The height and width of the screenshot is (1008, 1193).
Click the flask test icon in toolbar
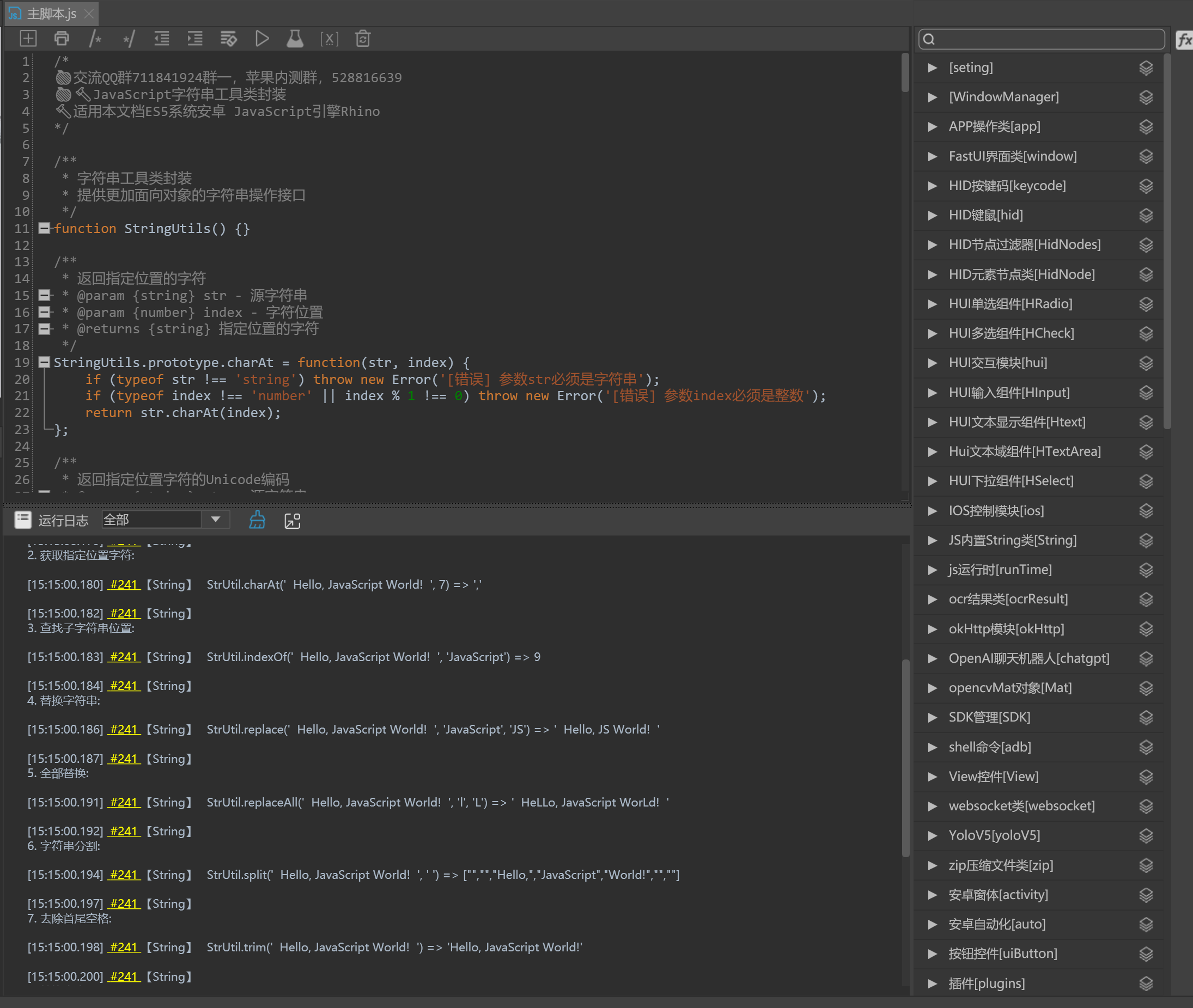click(295, 39)
